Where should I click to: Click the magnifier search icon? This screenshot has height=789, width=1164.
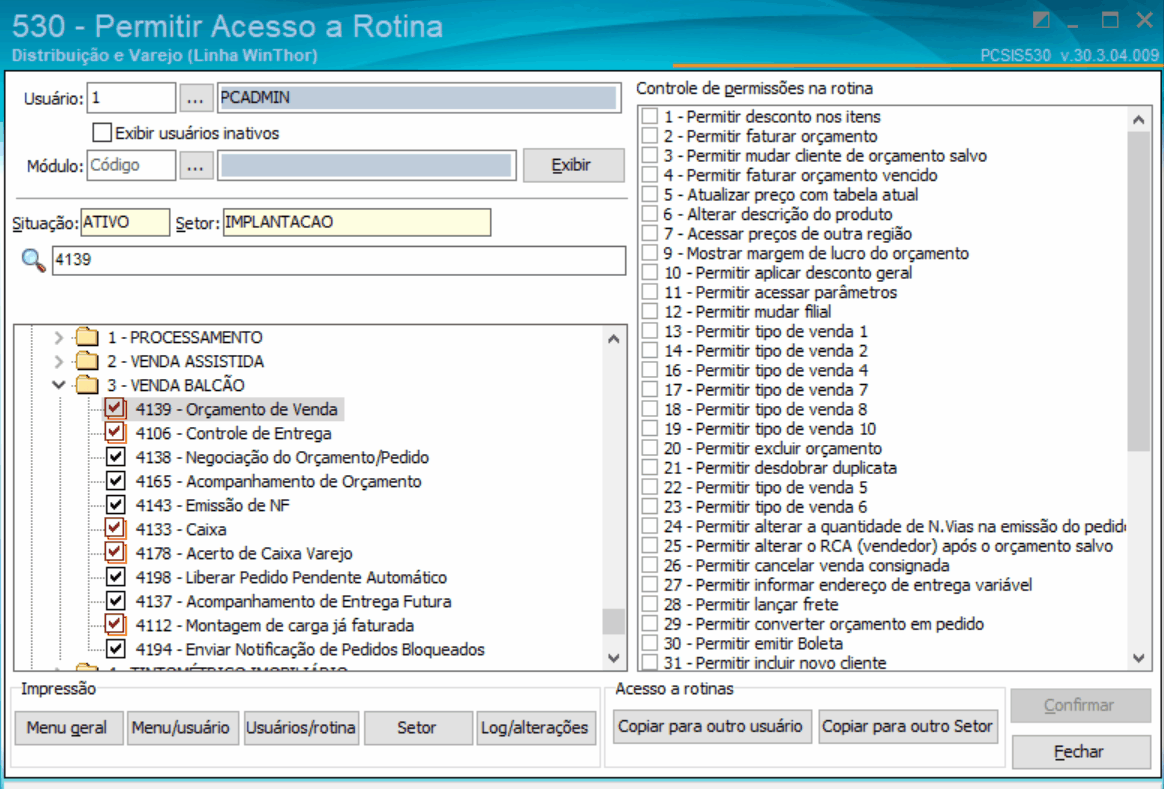pos(33,260)
